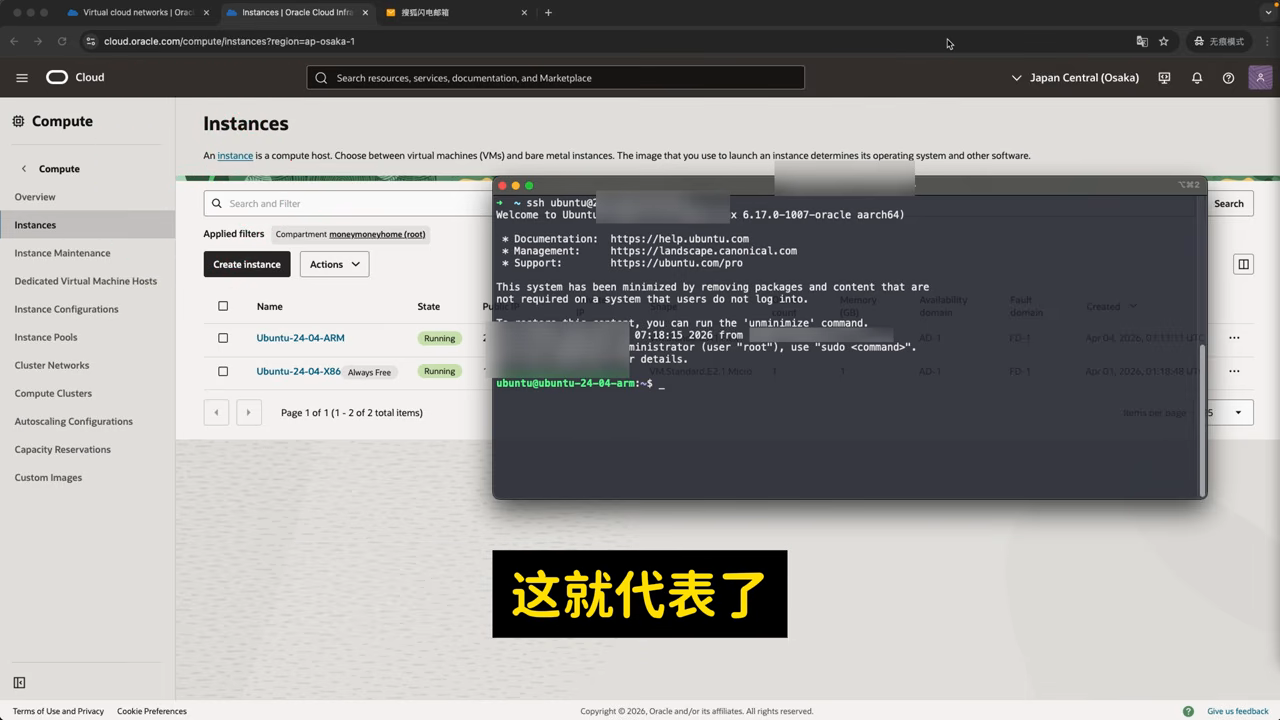Collapse the sidebar with bottom-left icon
Viewport: 1280px width, 720px height.
pyautogui.click(x=19, y=683)
